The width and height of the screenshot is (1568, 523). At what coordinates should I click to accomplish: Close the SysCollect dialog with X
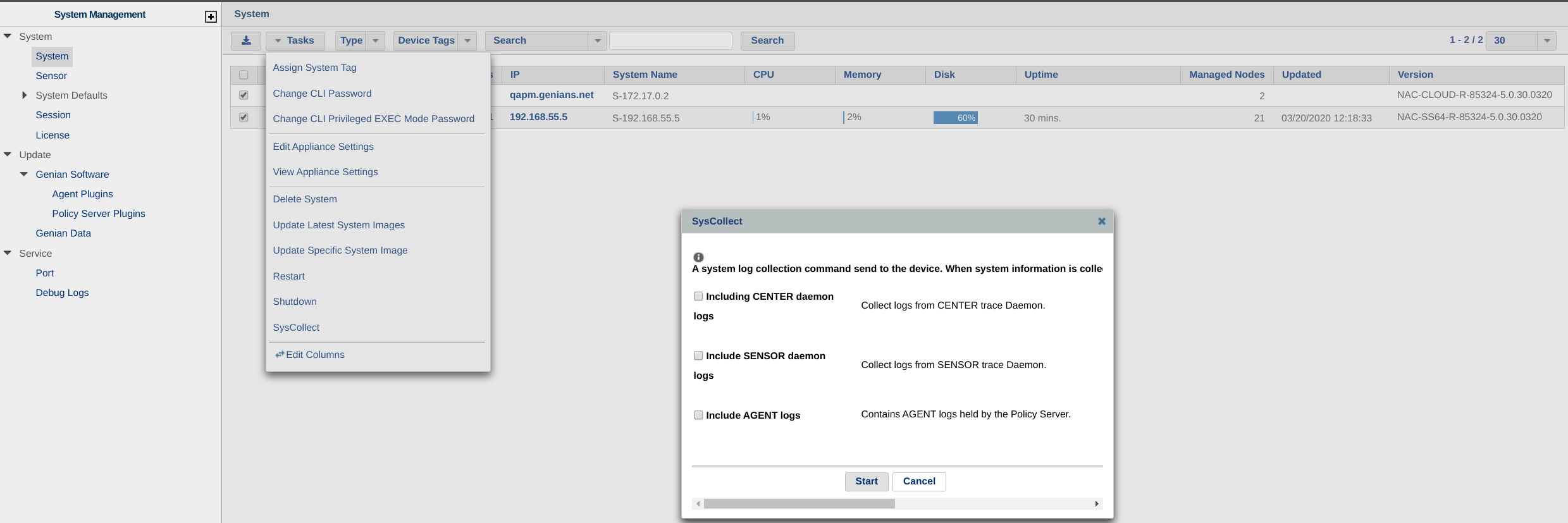tap(1101, 221)
